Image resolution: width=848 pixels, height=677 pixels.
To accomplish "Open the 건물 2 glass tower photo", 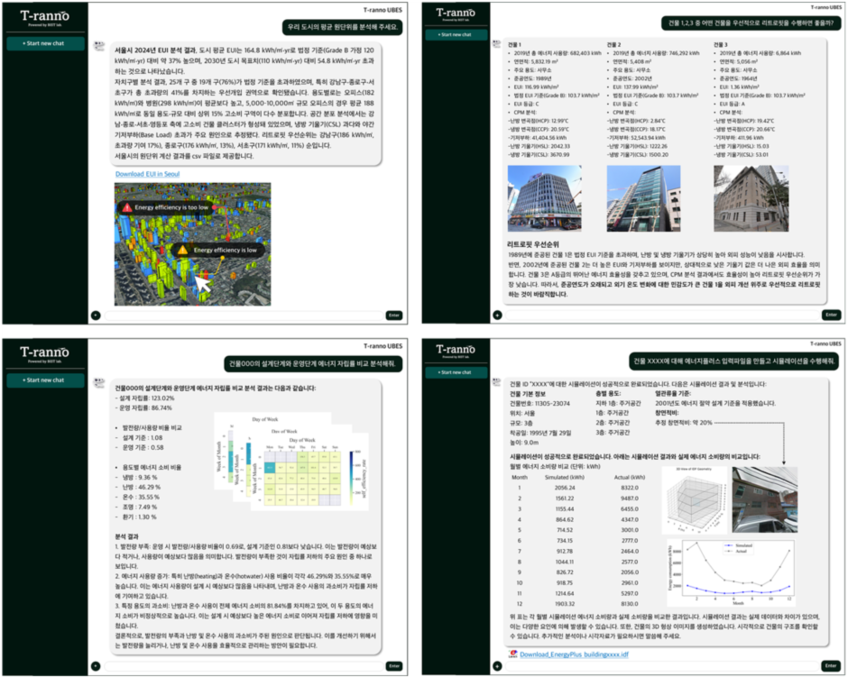I will click(x=644, y=198).
